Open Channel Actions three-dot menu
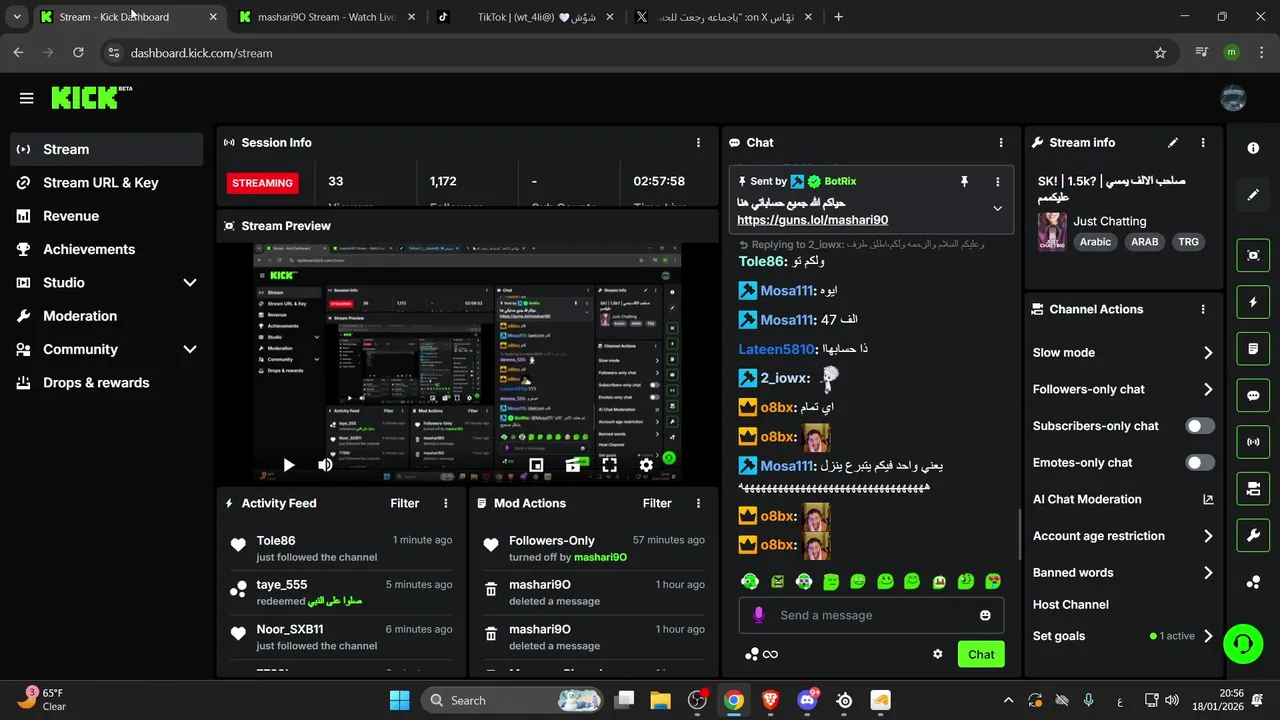The image size is (1280, 720). pyautogui.click(x=1203, y=310)
